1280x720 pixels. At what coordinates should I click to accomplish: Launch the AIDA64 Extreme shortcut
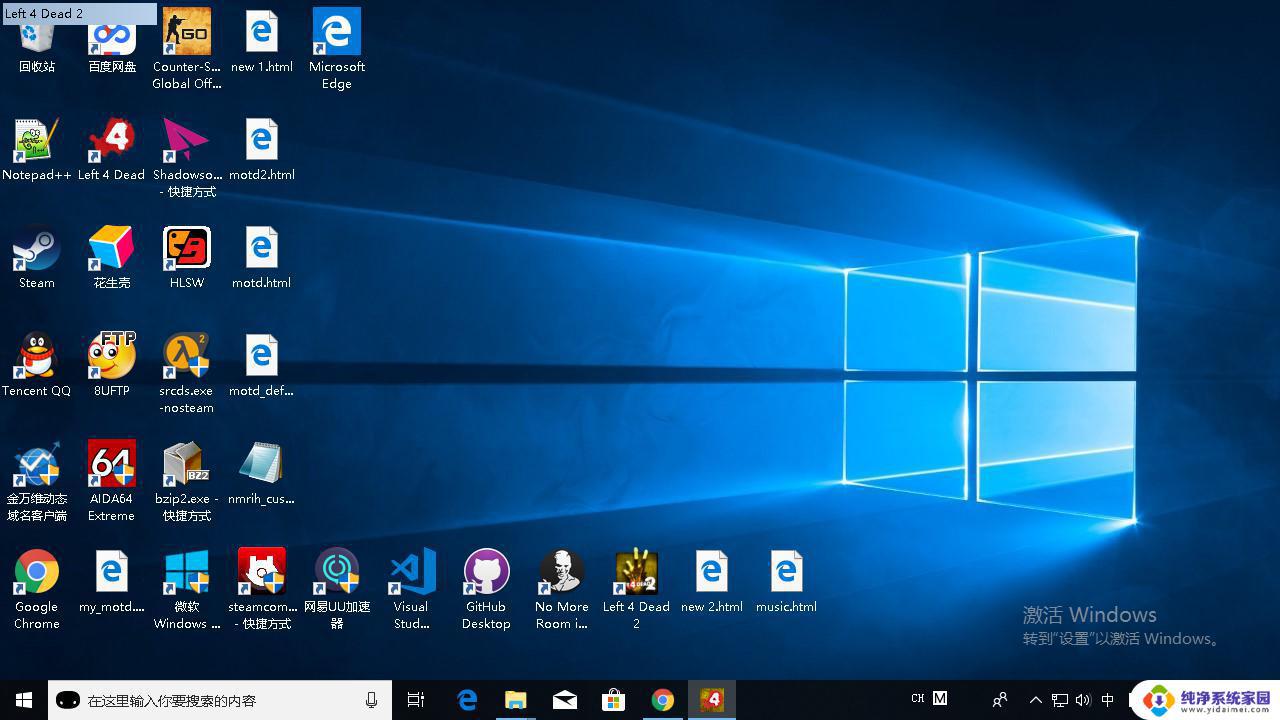(x=112, y=481)
